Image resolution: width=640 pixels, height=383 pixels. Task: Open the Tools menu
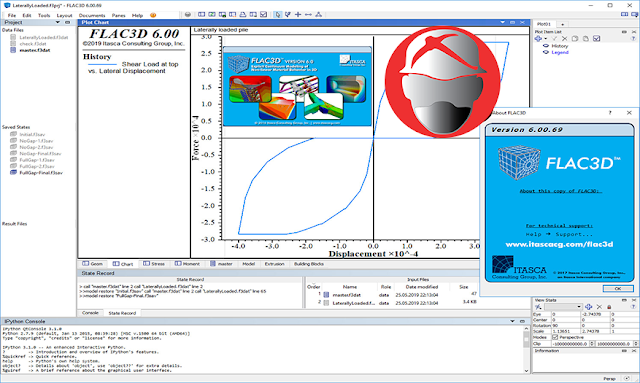(44, 16)
